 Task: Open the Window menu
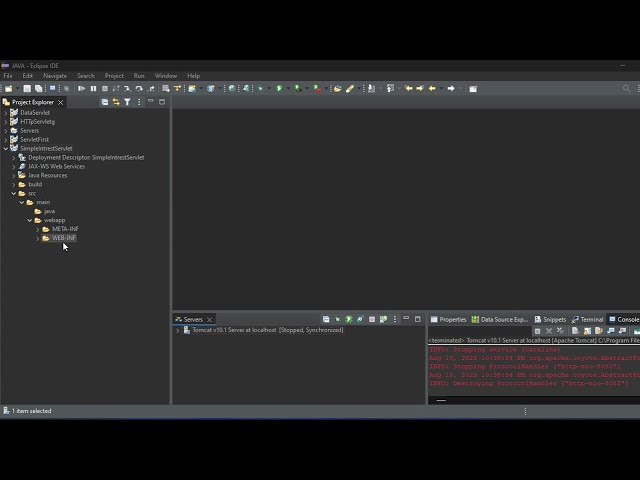click(165, 76)
